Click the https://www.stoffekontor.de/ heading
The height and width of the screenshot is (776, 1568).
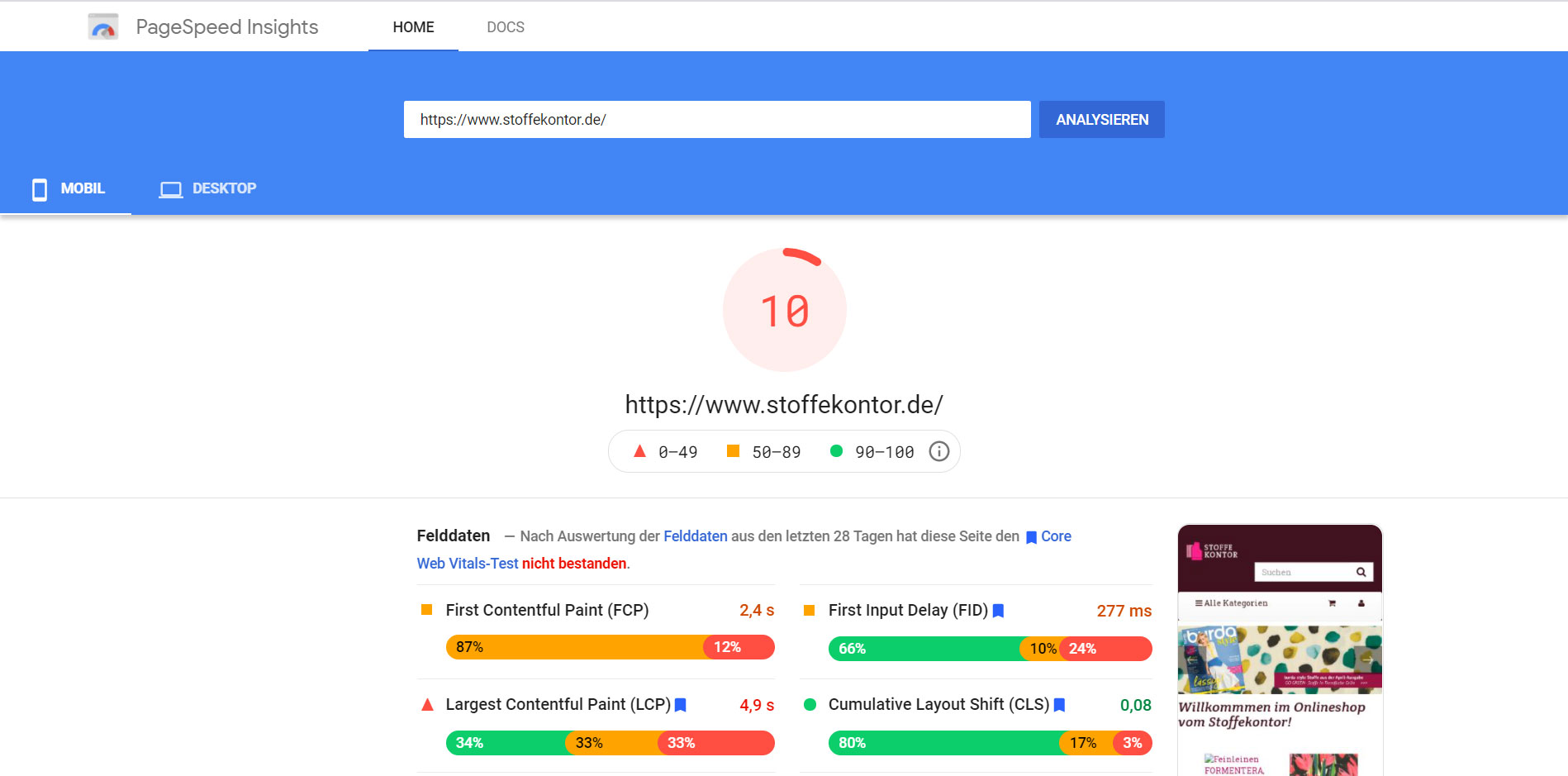(784, 404)
